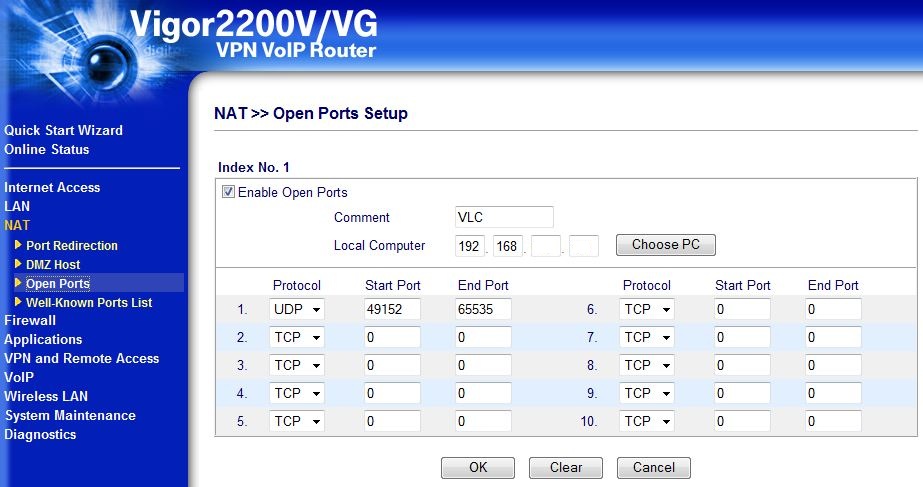Viewport: 923px width, 487px height.
Task: Click row 2 Start Port field
Action: [x=393, y=337]
